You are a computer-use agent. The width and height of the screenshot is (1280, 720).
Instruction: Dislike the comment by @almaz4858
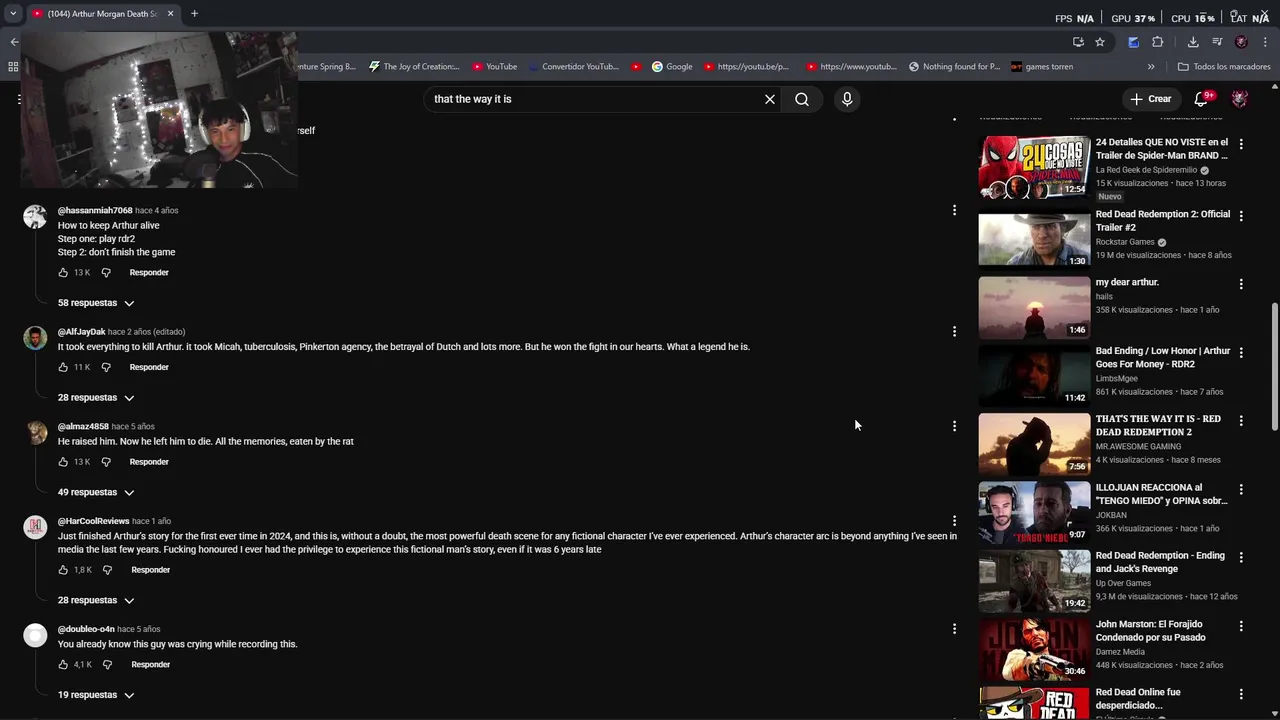pos(106,462)
